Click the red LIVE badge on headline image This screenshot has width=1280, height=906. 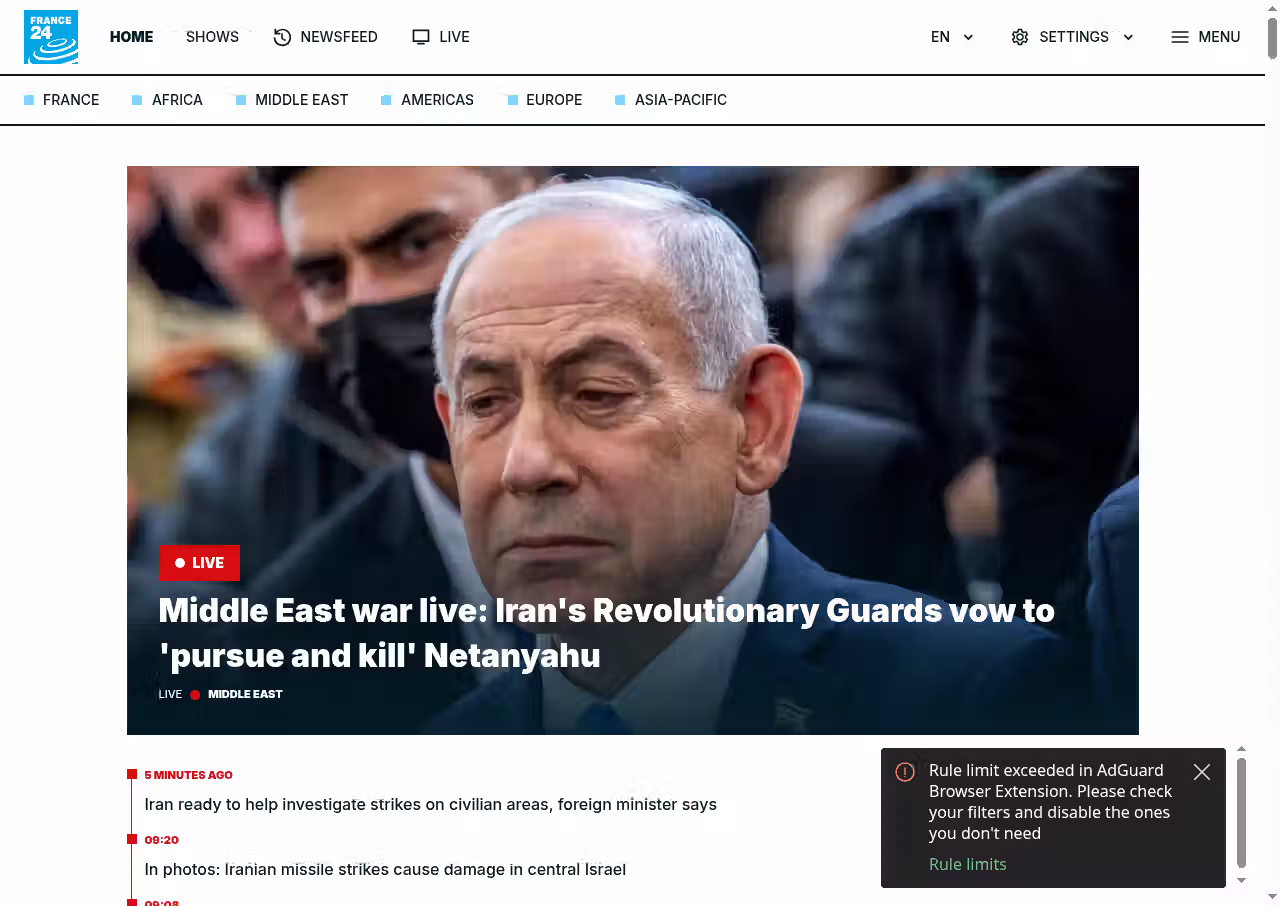click(x=199, y=563)
